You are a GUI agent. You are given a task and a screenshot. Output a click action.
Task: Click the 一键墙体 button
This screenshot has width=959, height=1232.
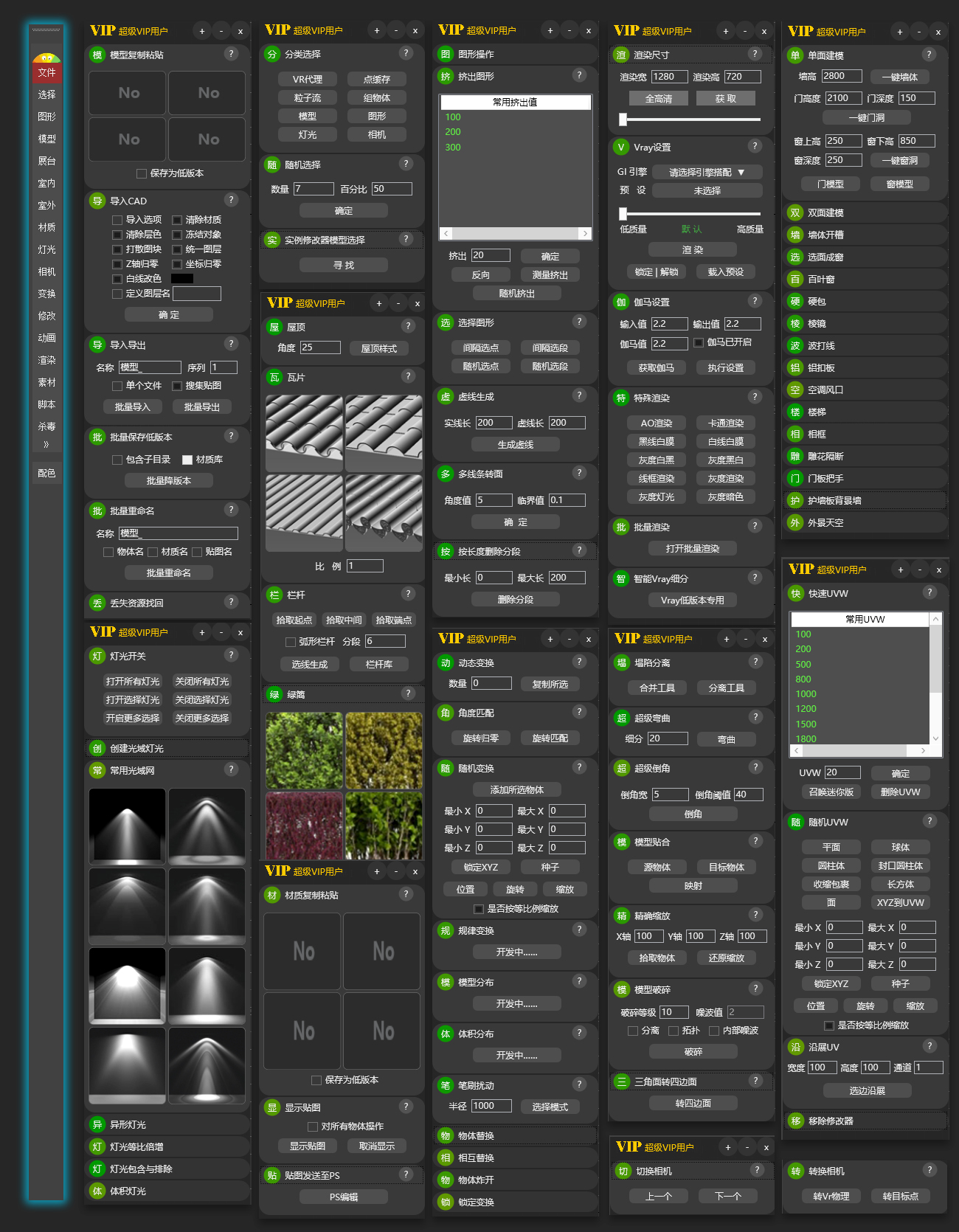click(x=899, y=77)
